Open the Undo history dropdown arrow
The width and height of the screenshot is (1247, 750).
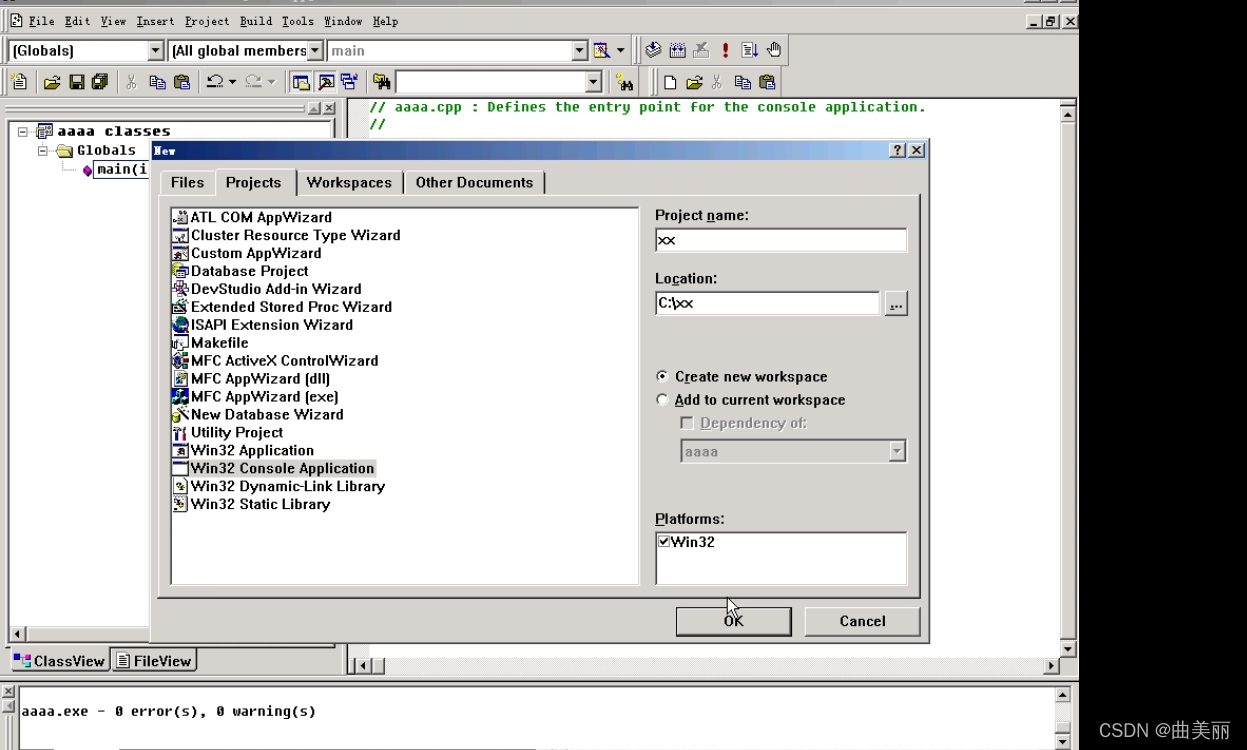tap(232, 82)
